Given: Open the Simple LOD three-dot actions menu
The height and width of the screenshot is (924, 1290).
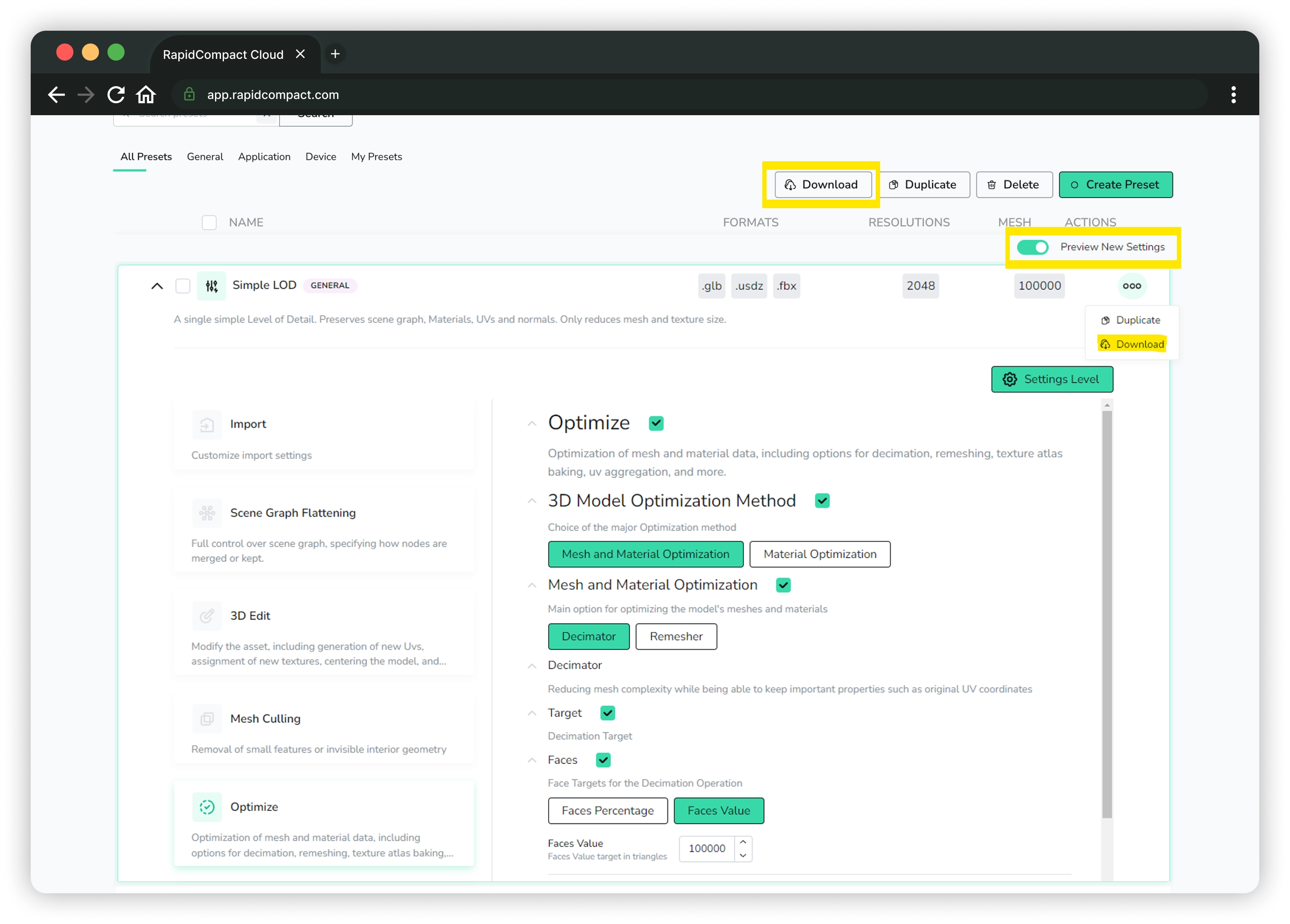Looking at the screenshot, I should [x=1131, y=286].
